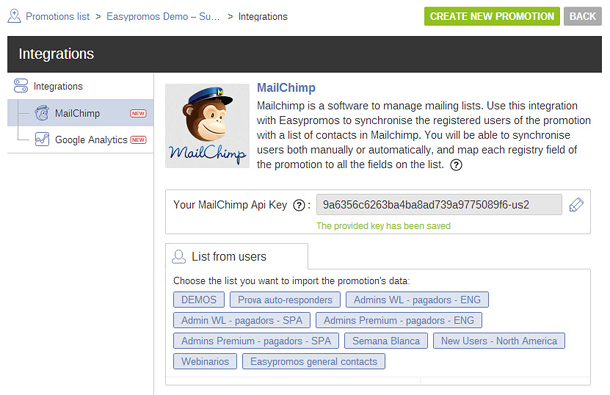Click the Integrations page header title
The height and width of the screenshot is (395, 610).
pyautogui.click(x=56, y=54)
